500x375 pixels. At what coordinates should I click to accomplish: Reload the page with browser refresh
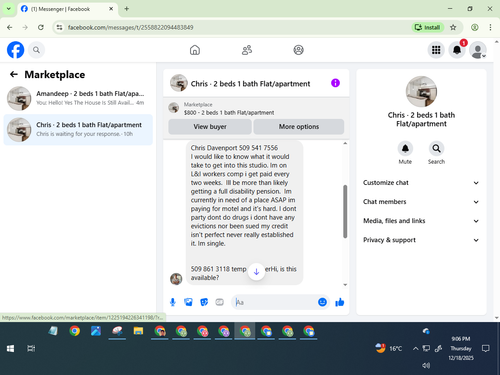point(41,27)
